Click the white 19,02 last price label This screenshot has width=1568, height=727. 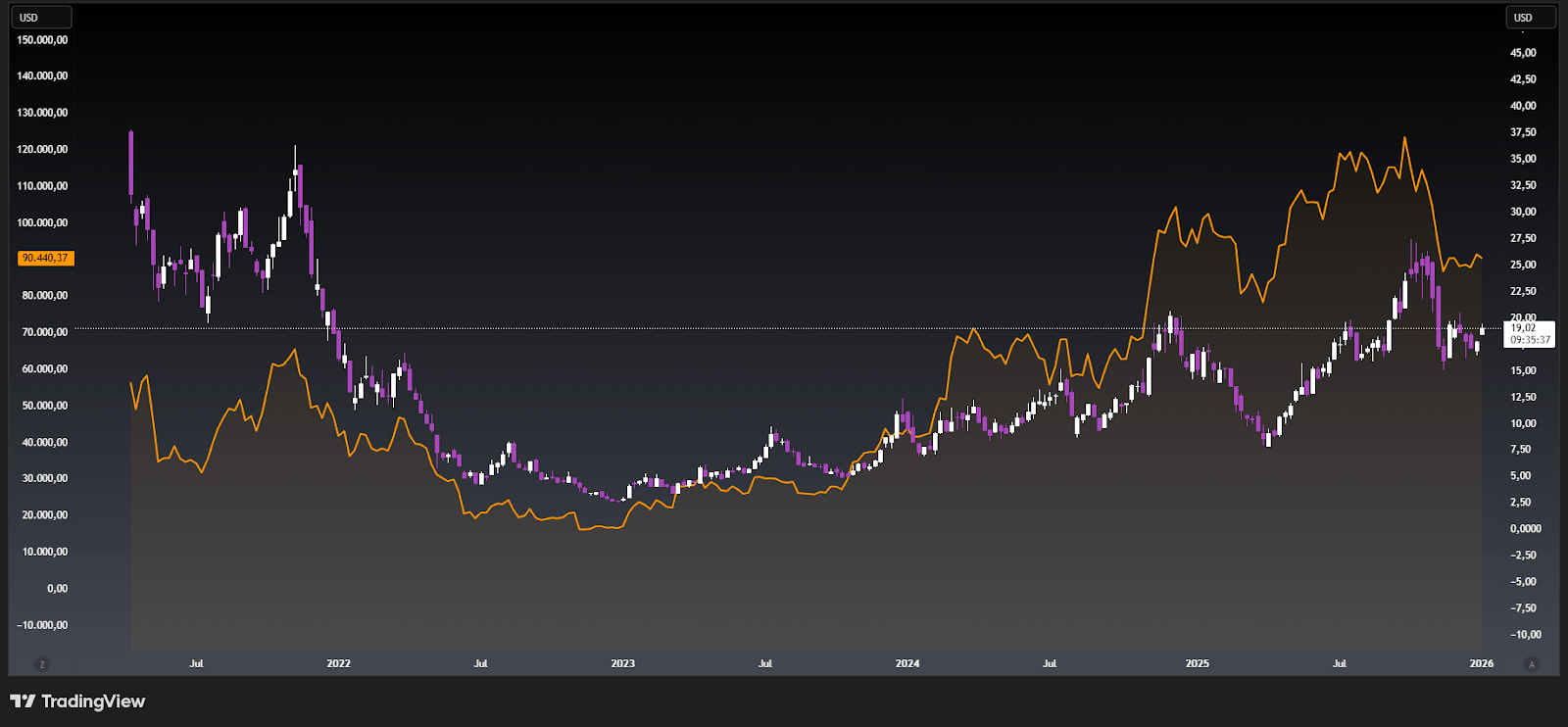tap(1523, 328)
